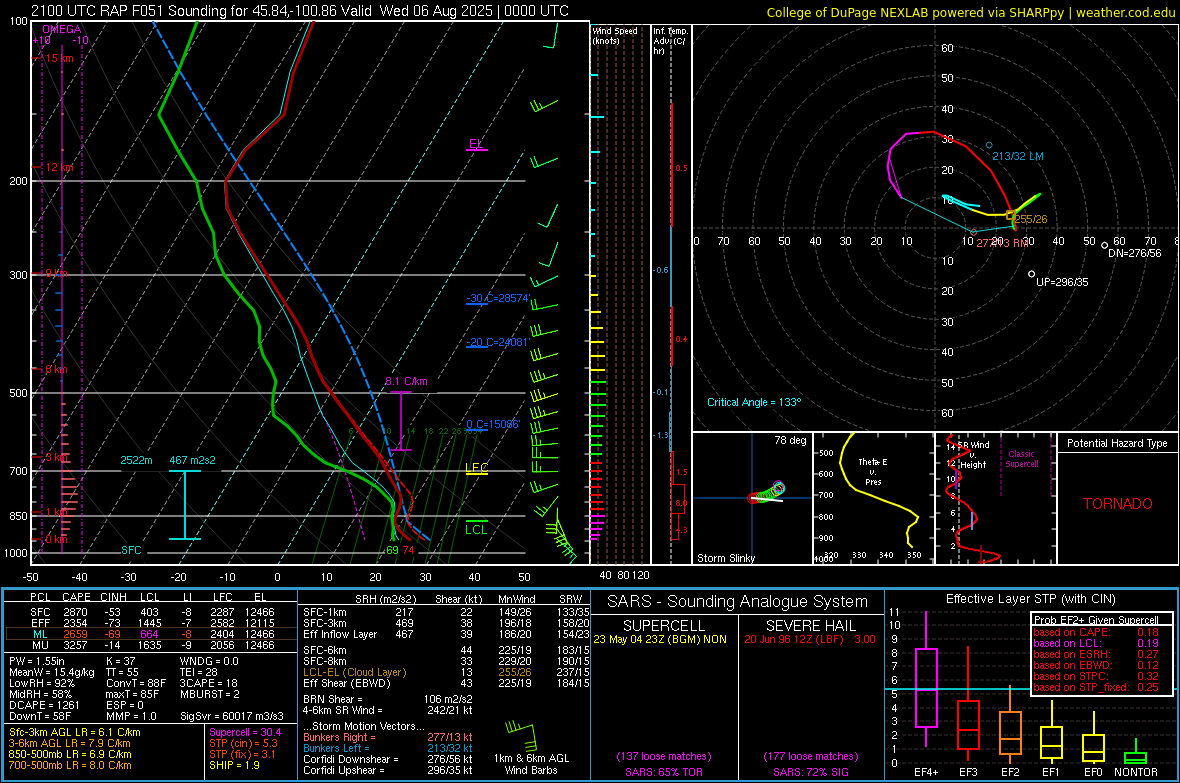Click the (137 loose matches) text
This screenshot has height=783, width=1180.
tap(664, 757)
